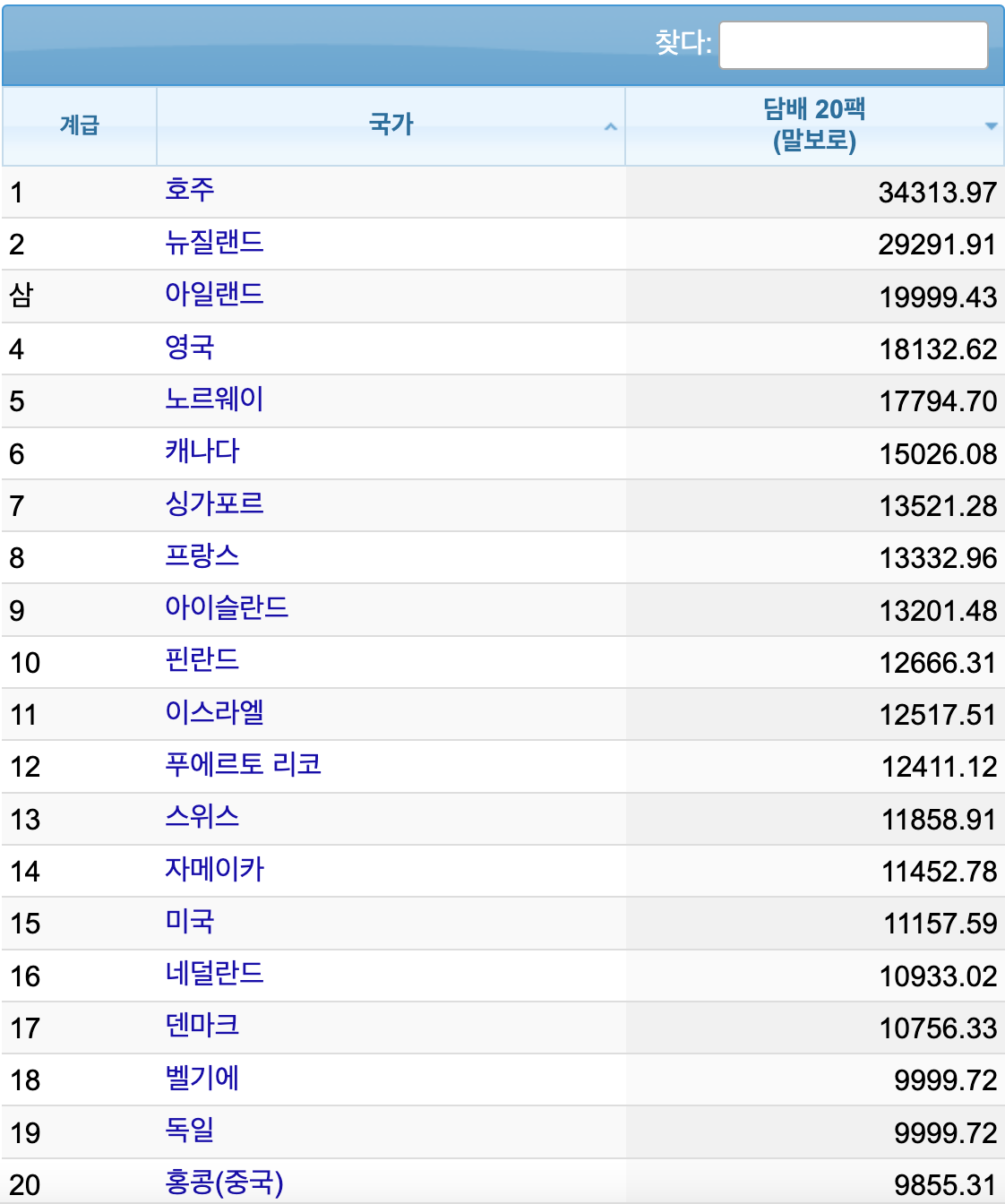Open the 아일랜드 country link
1005x1204 pixels.
coord(214,294)
